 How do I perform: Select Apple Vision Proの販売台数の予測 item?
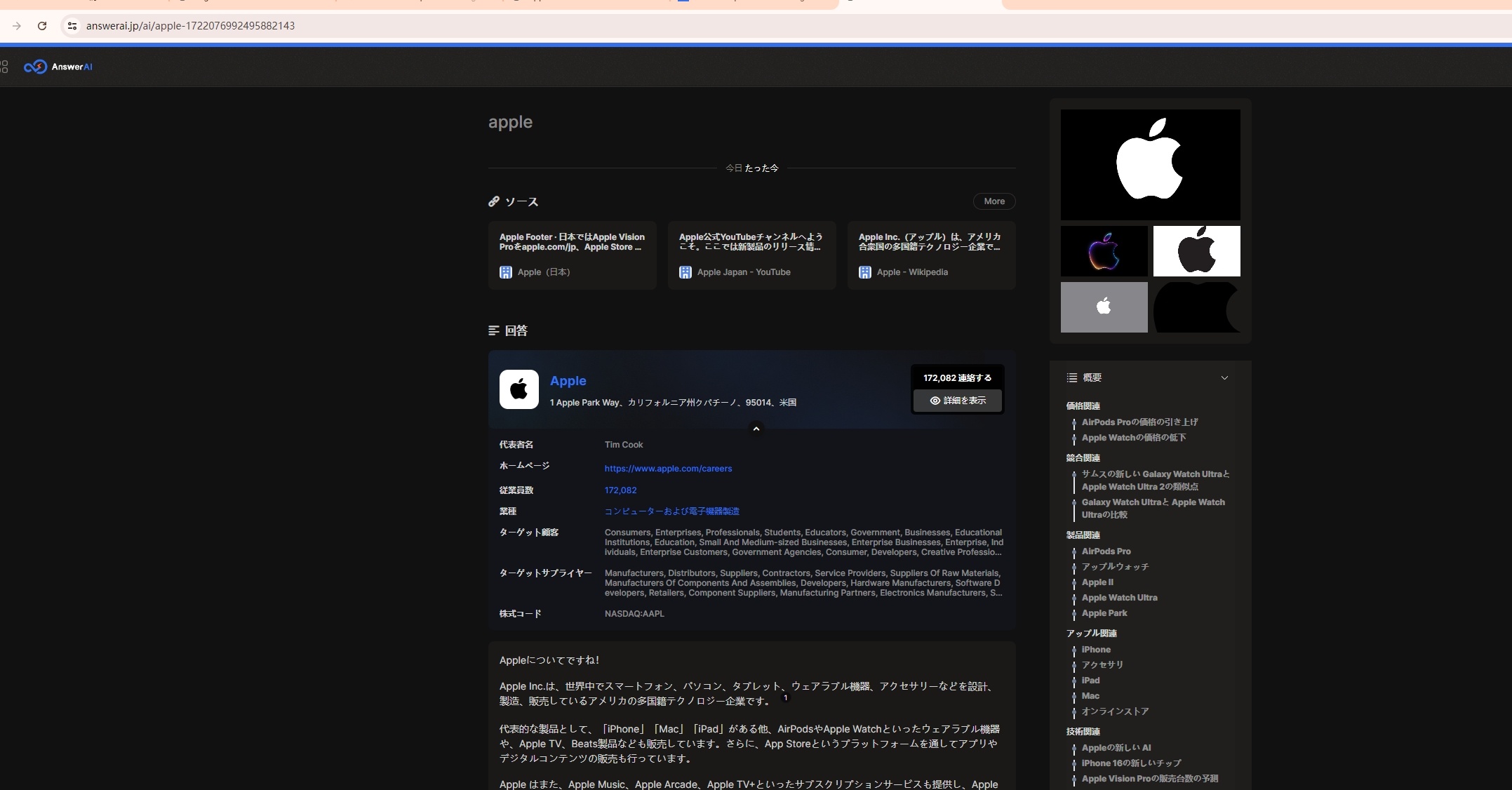pos(1150,779)
